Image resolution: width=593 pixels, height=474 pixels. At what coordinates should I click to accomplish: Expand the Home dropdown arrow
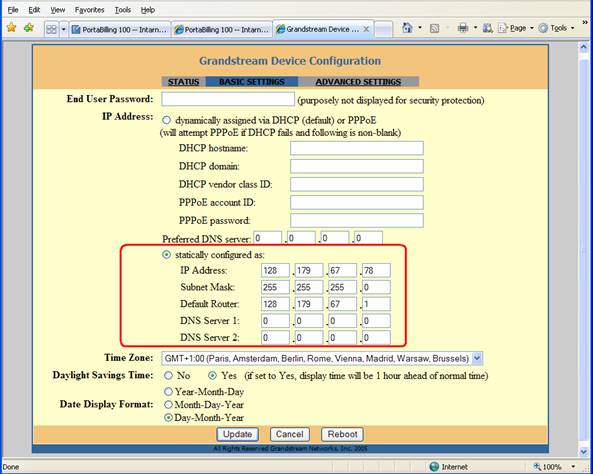420,28
